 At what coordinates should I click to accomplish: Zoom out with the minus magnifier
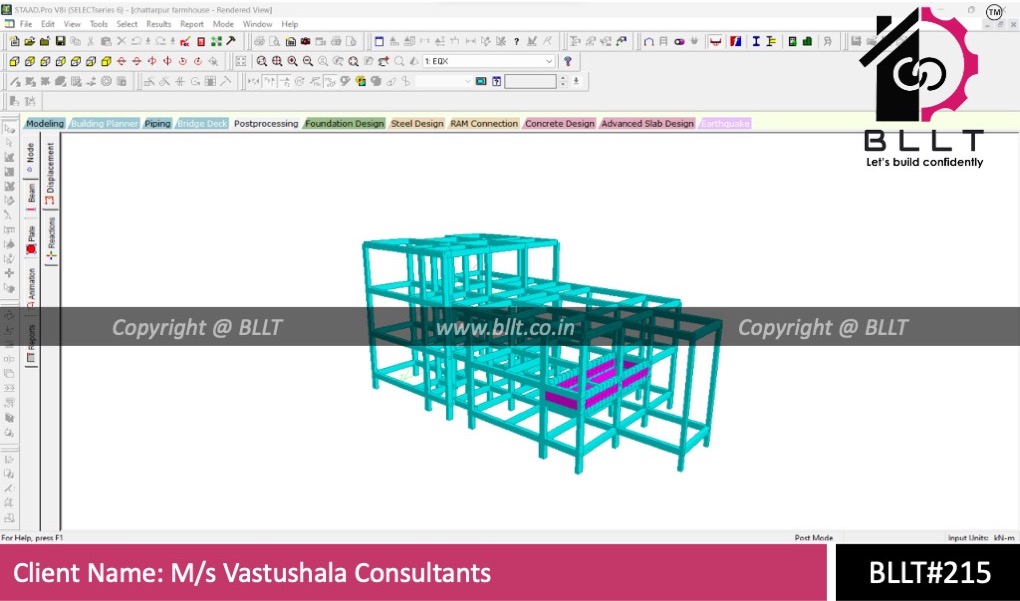pyautogui.click(x=308, y=61)
